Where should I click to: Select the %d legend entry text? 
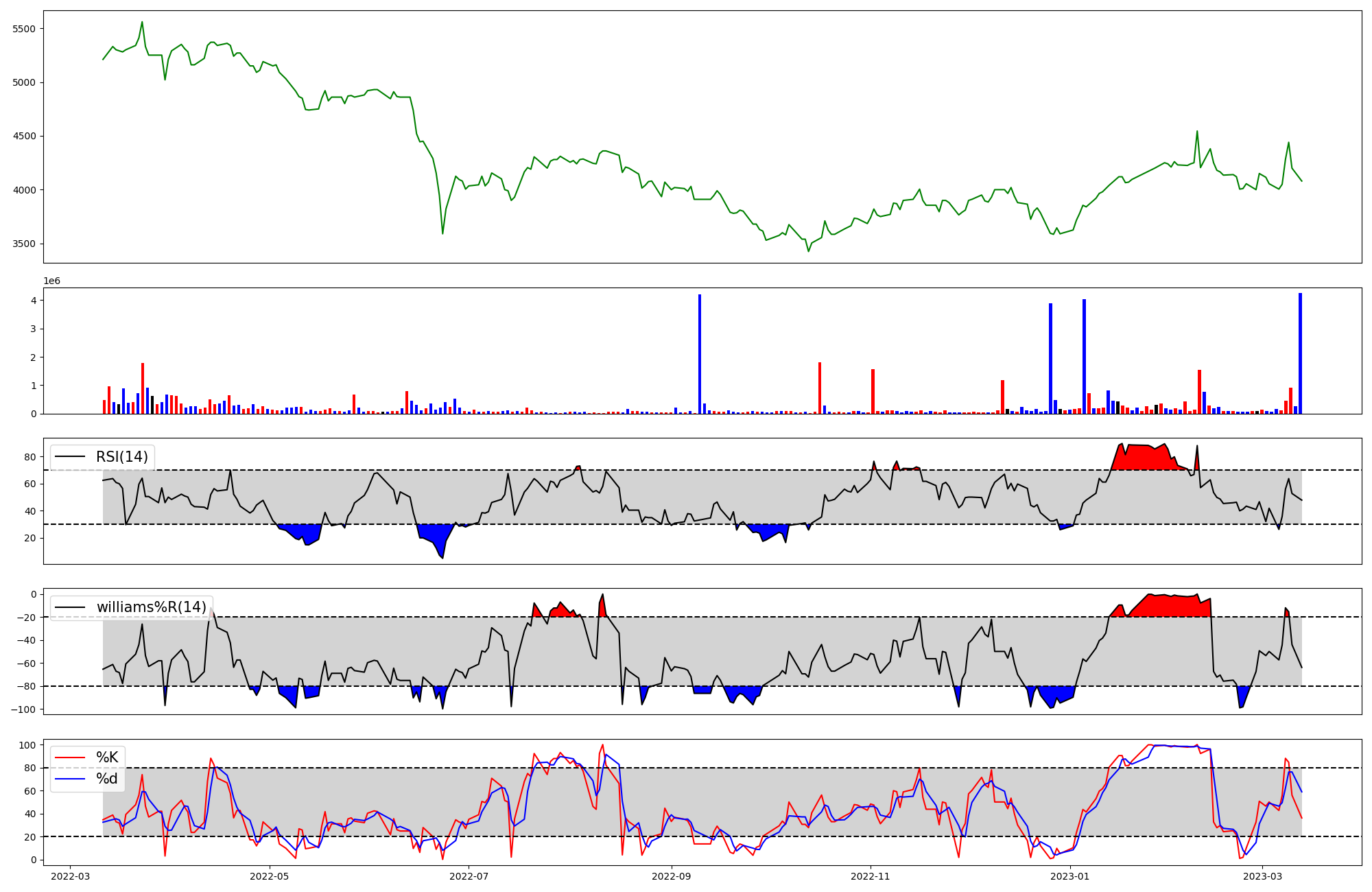[x=107, y=779]
